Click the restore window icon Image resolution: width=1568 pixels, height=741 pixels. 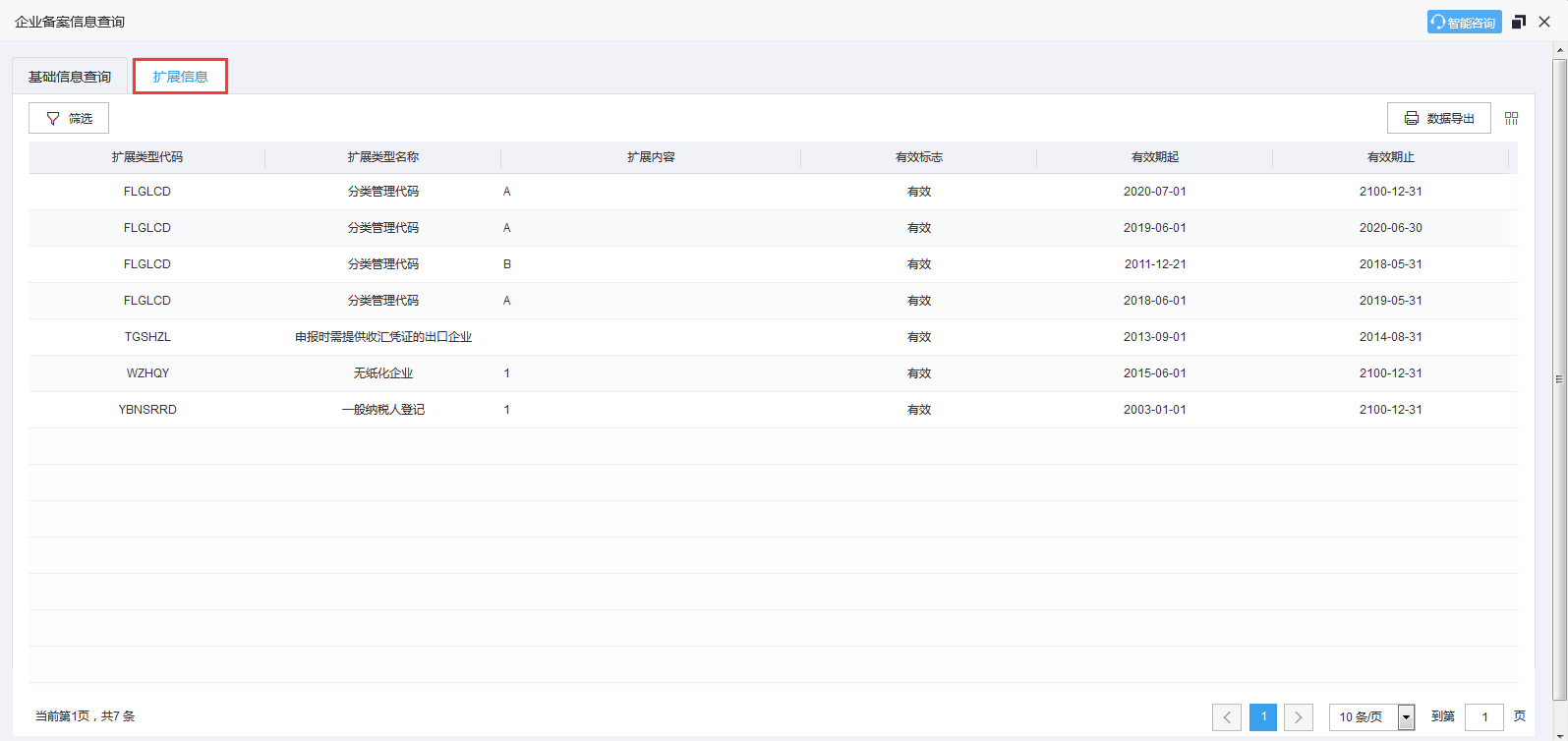coord(1519,22)
